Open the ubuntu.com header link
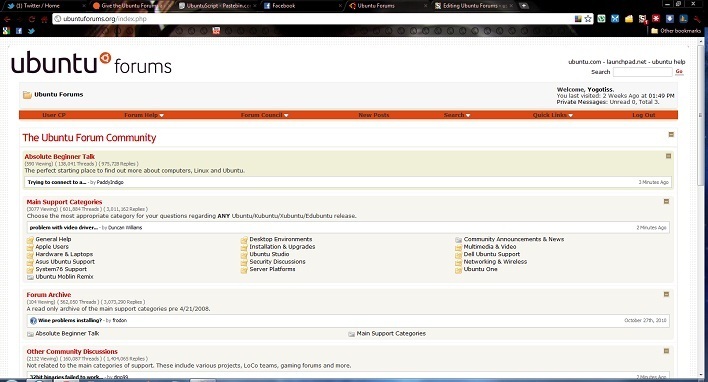The width and height of the screenshot is (708, 382). (585, 62)
